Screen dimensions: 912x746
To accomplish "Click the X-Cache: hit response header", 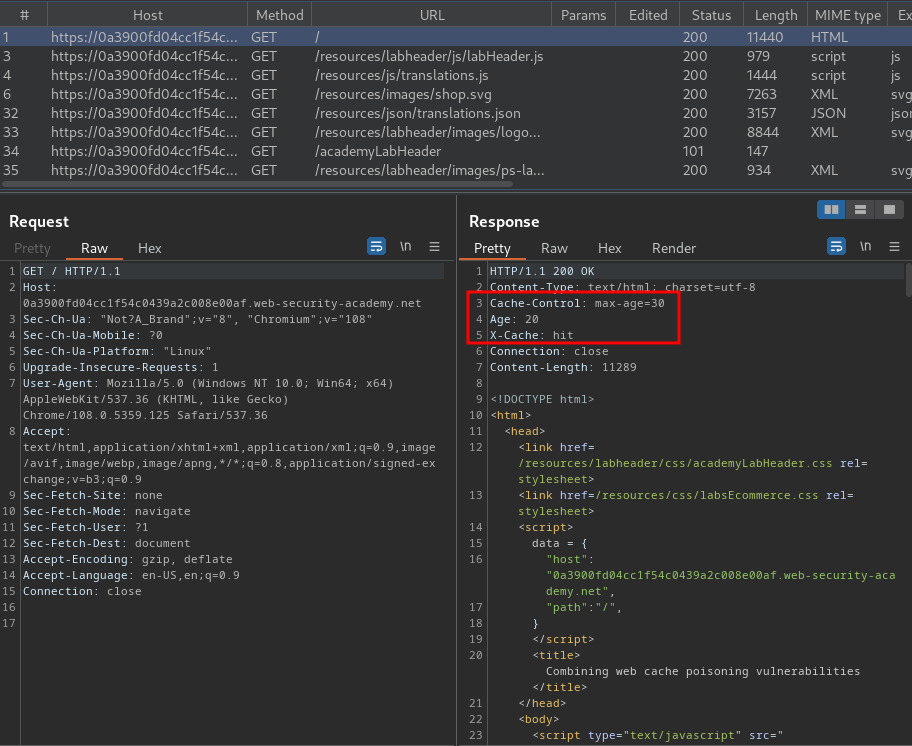I will (532, 335).
